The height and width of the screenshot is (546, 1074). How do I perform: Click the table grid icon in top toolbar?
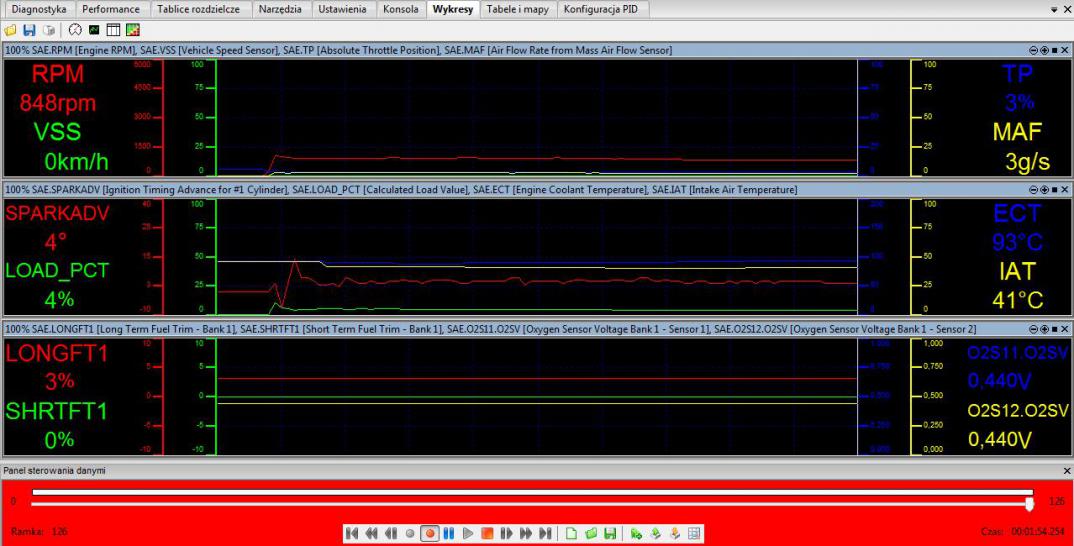[x=114, y=29]
